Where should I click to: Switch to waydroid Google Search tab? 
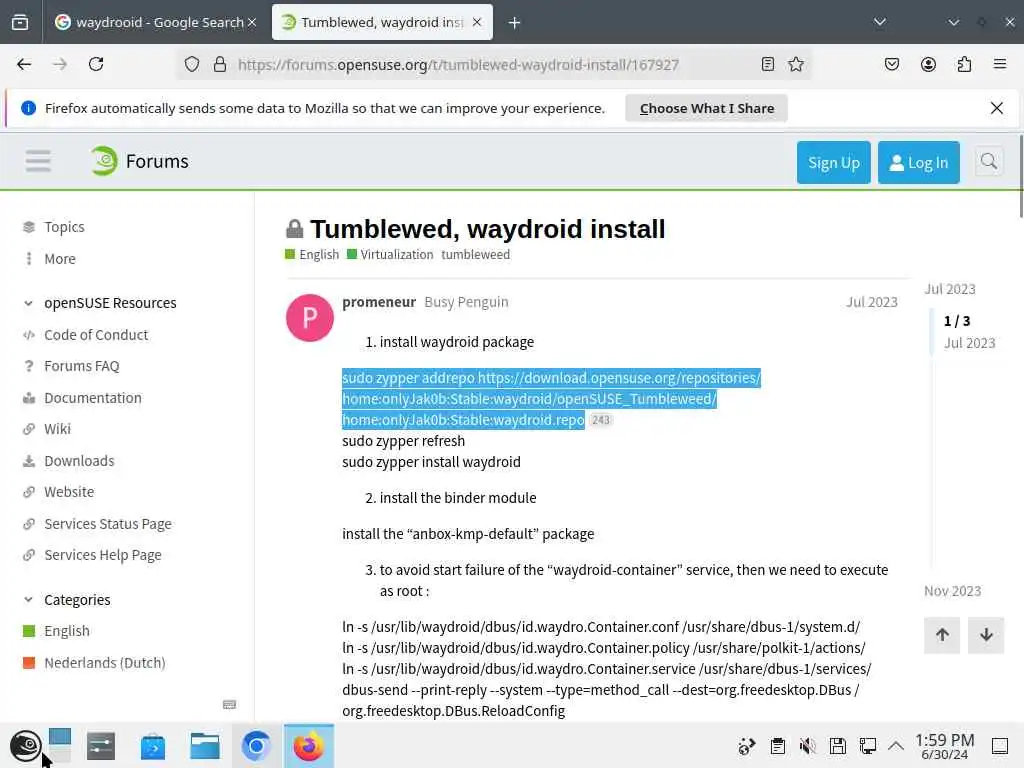pyautogui.click(x=155, y=22)
